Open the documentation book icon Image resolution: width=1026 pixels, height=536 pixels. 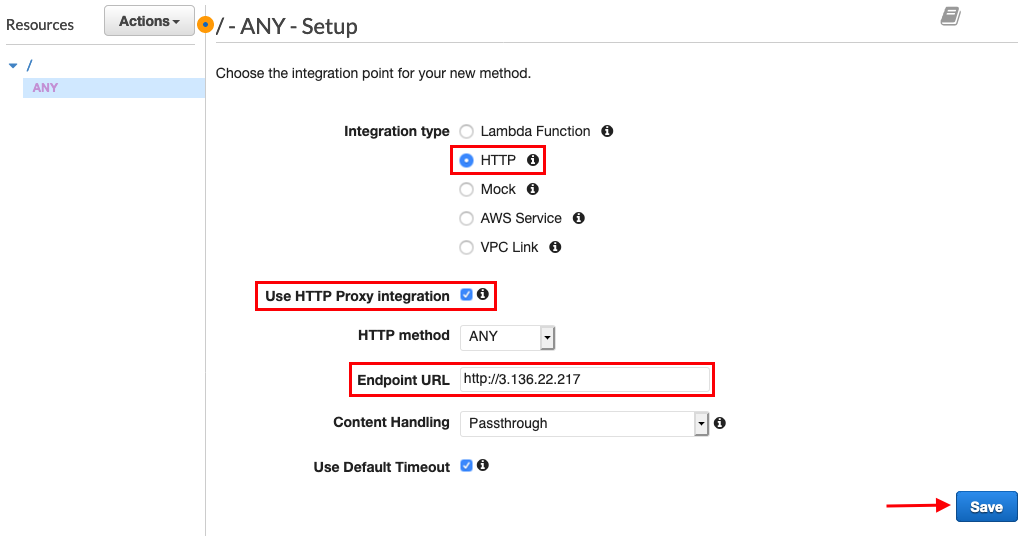pyautogui.click(x=950, y=16)
